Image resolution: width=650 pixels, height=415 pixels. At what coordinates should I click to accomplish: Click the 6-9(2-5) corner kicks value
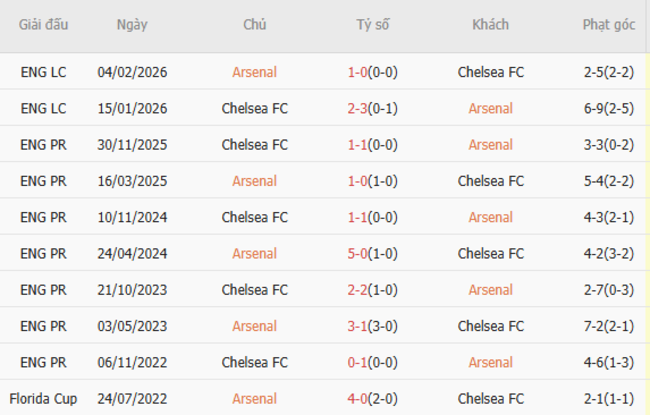(x=609, y=108)
